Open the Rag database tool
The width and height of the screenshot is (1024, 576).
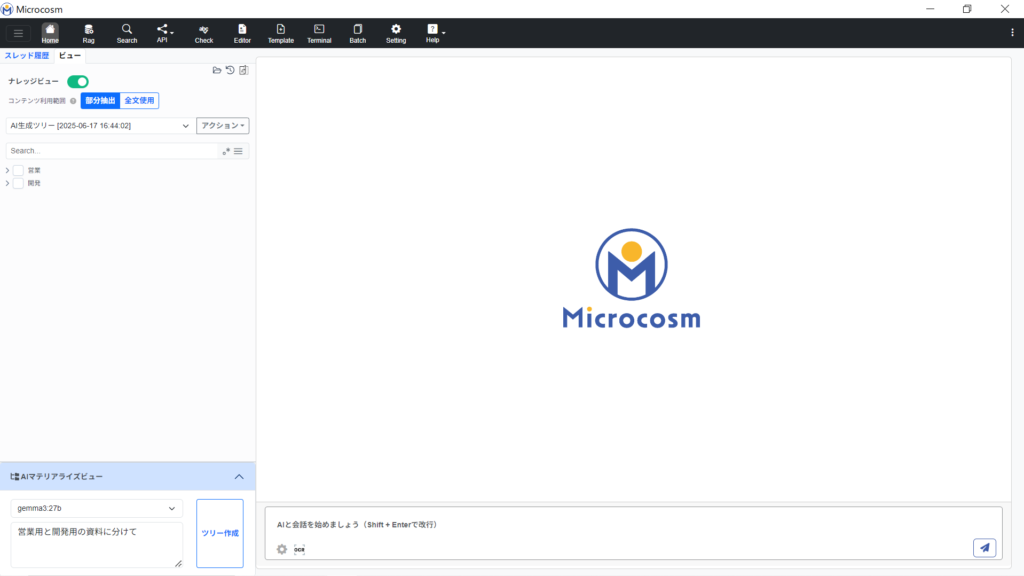[x=89, y=33]
